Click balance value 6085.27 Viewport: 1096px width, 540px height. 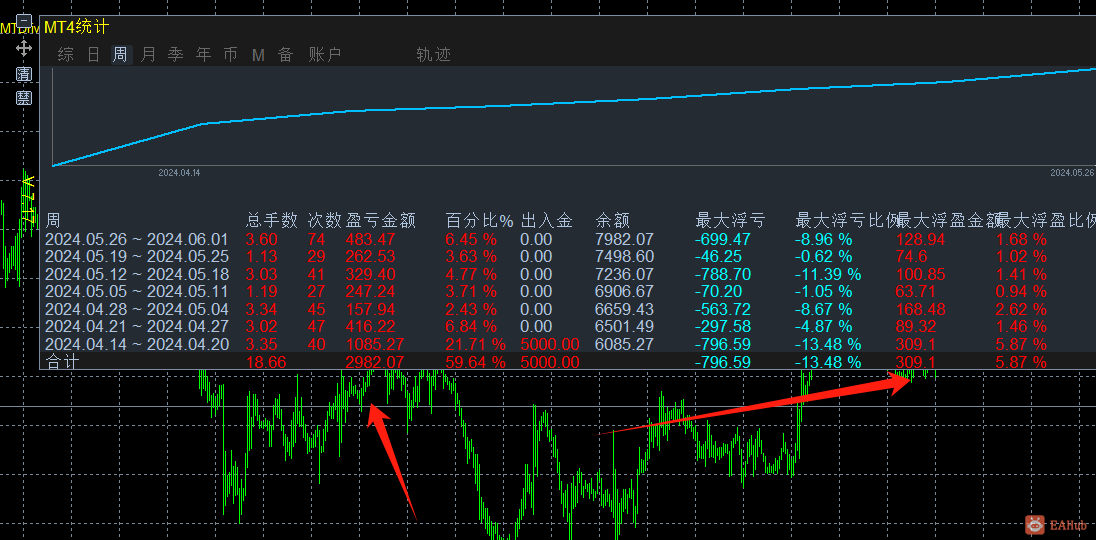pos(624,344)
